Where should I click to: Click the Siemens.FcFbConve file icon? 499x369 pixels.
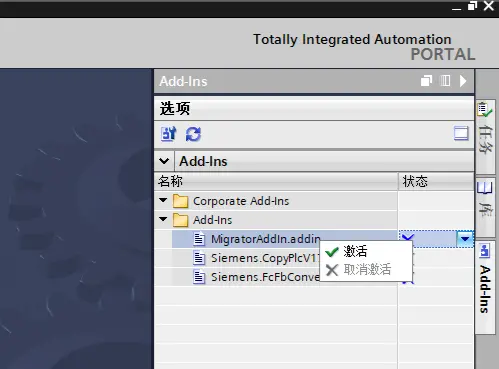tap(199, 277)
